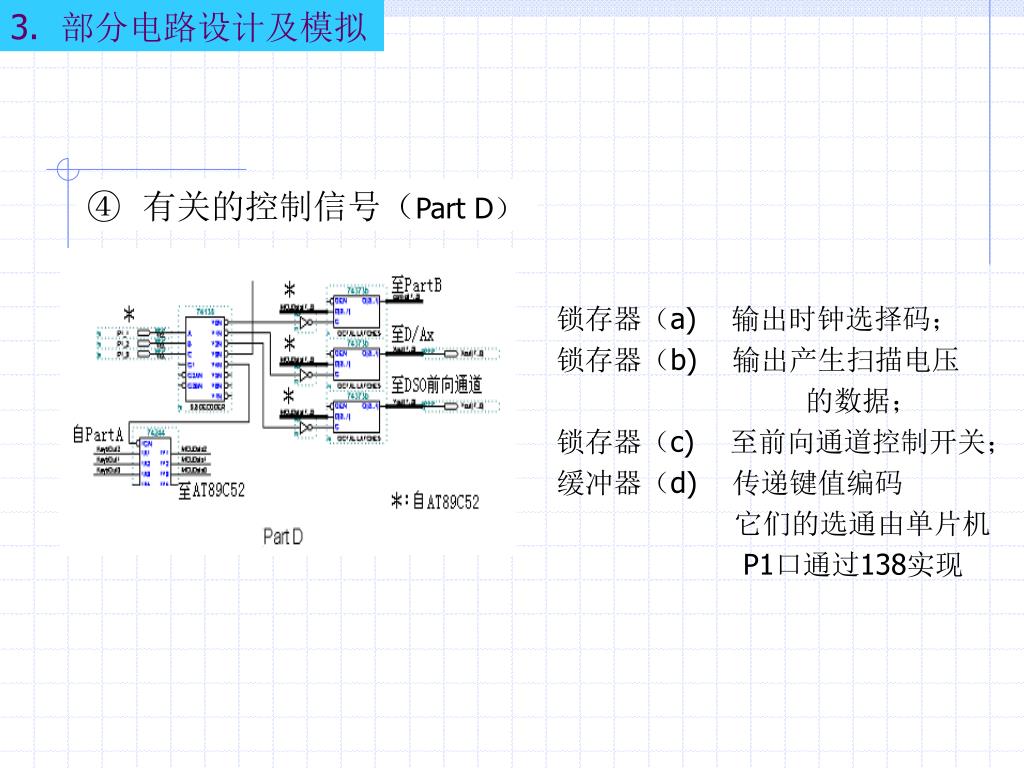Click the line "P1口通过138实现"
Image resolution: width=1024 pixels, height=768 pixels.
click(x=852, y=565)
